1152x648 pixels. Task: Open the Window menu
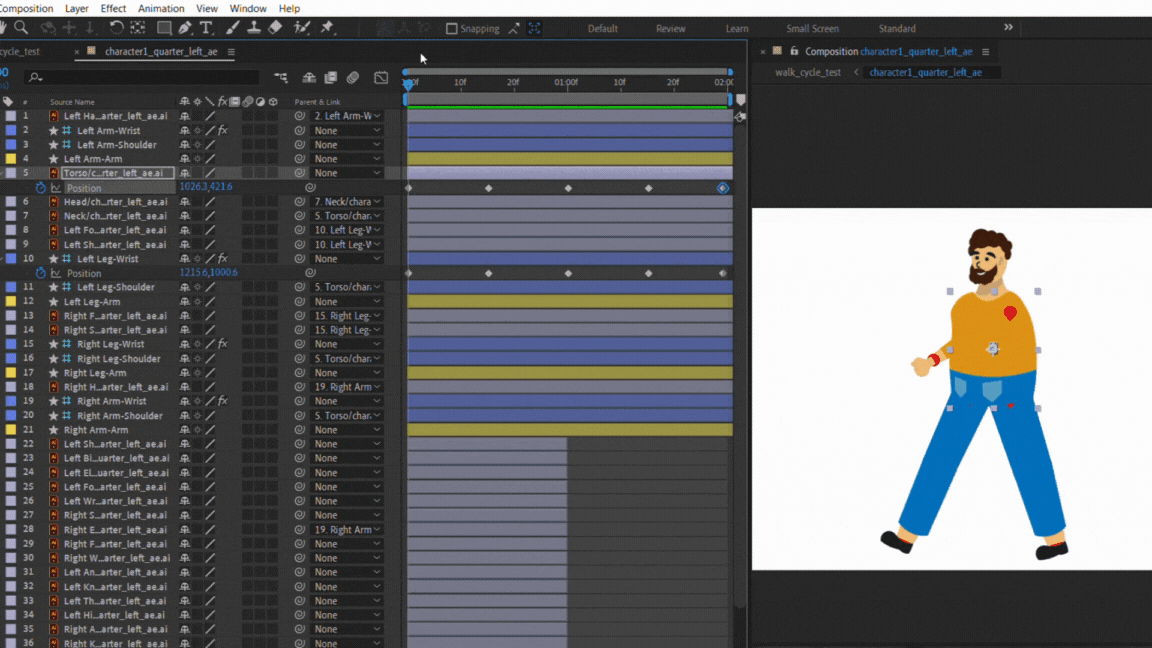(248, 9)
